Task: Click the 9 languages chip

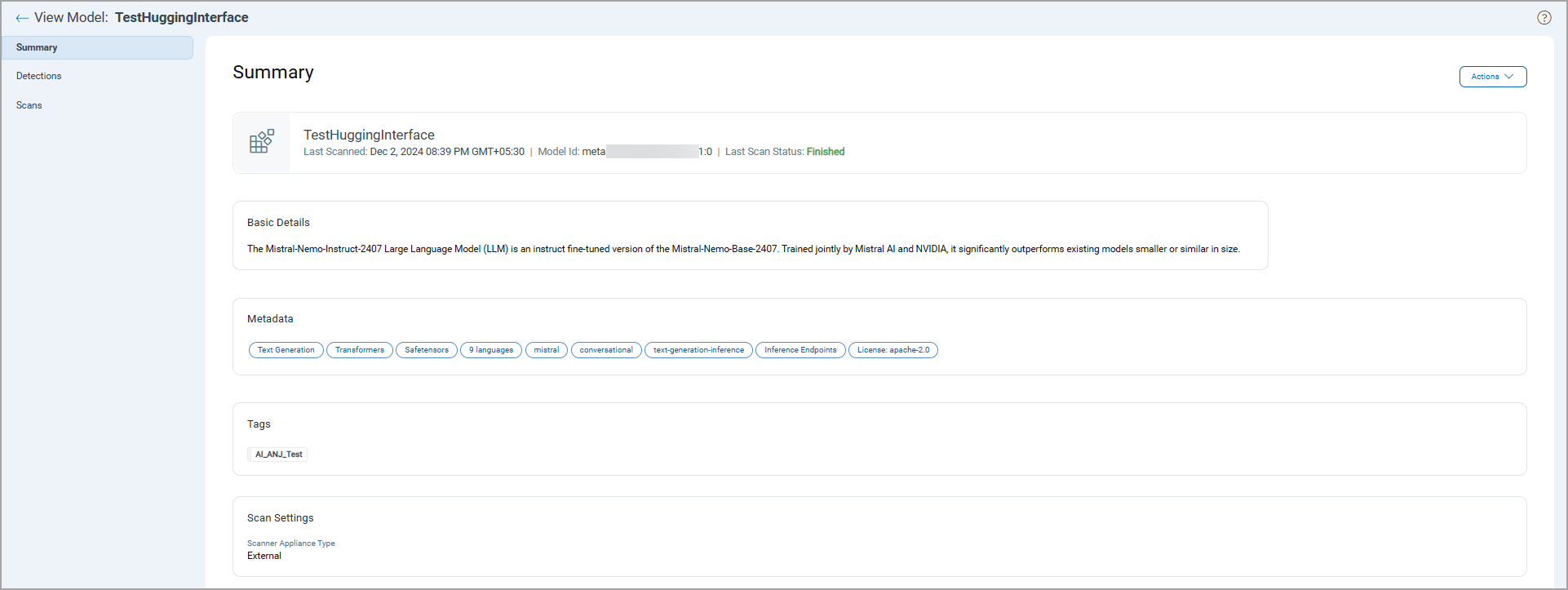Action: 491,350
